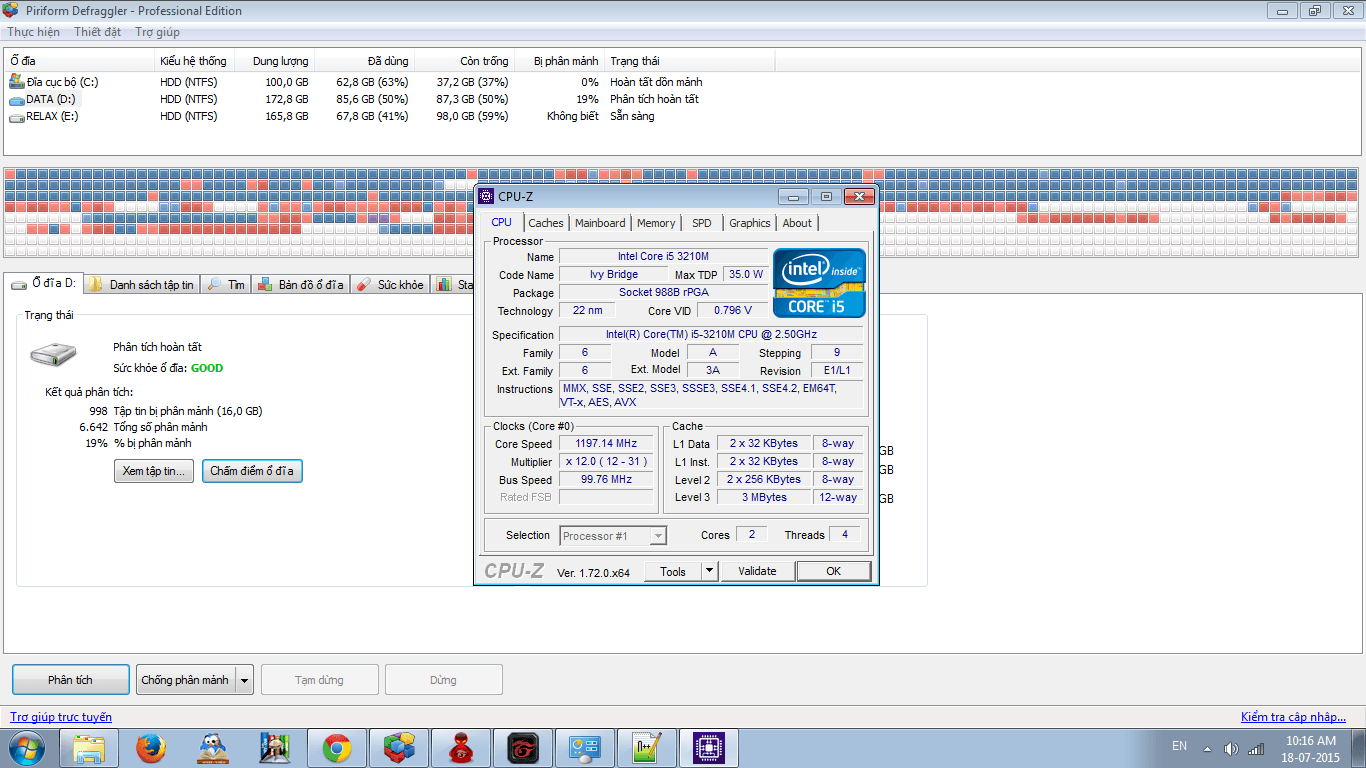Click the network signal tray icon
The width and height of the screenshot is (1366, 768).
tap(1256, 749)
